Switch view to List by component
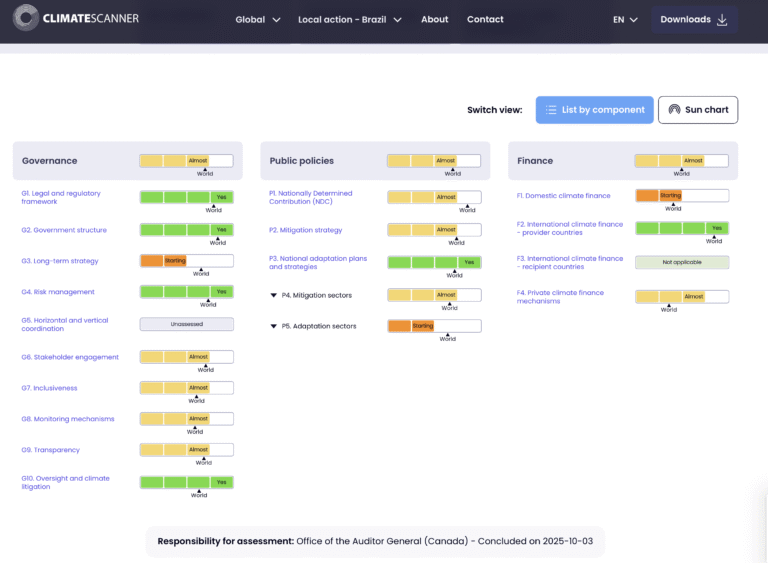The image size is (768, 563). (594, 110)
